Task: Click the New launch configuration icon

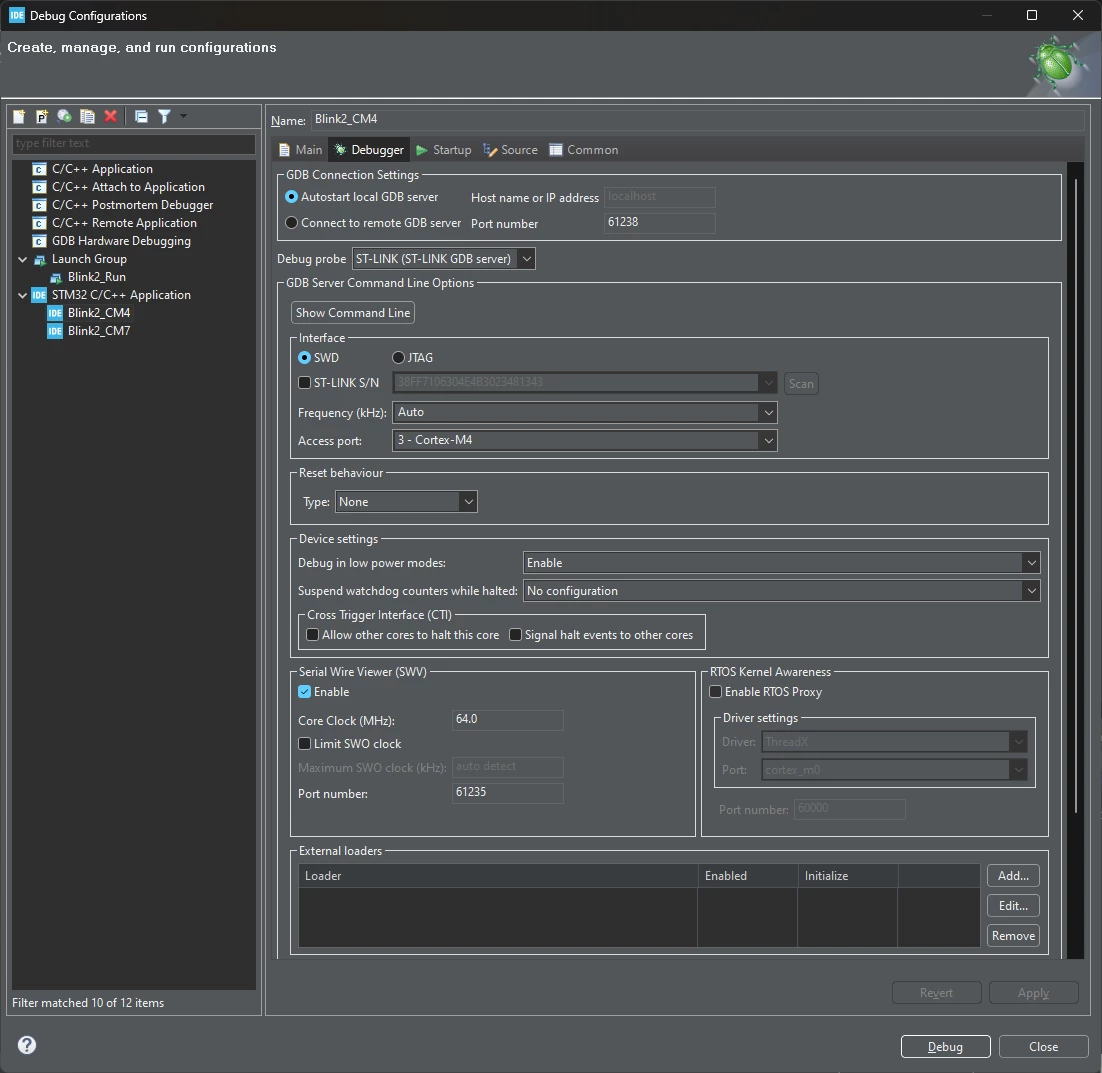Action: [19, 117]
